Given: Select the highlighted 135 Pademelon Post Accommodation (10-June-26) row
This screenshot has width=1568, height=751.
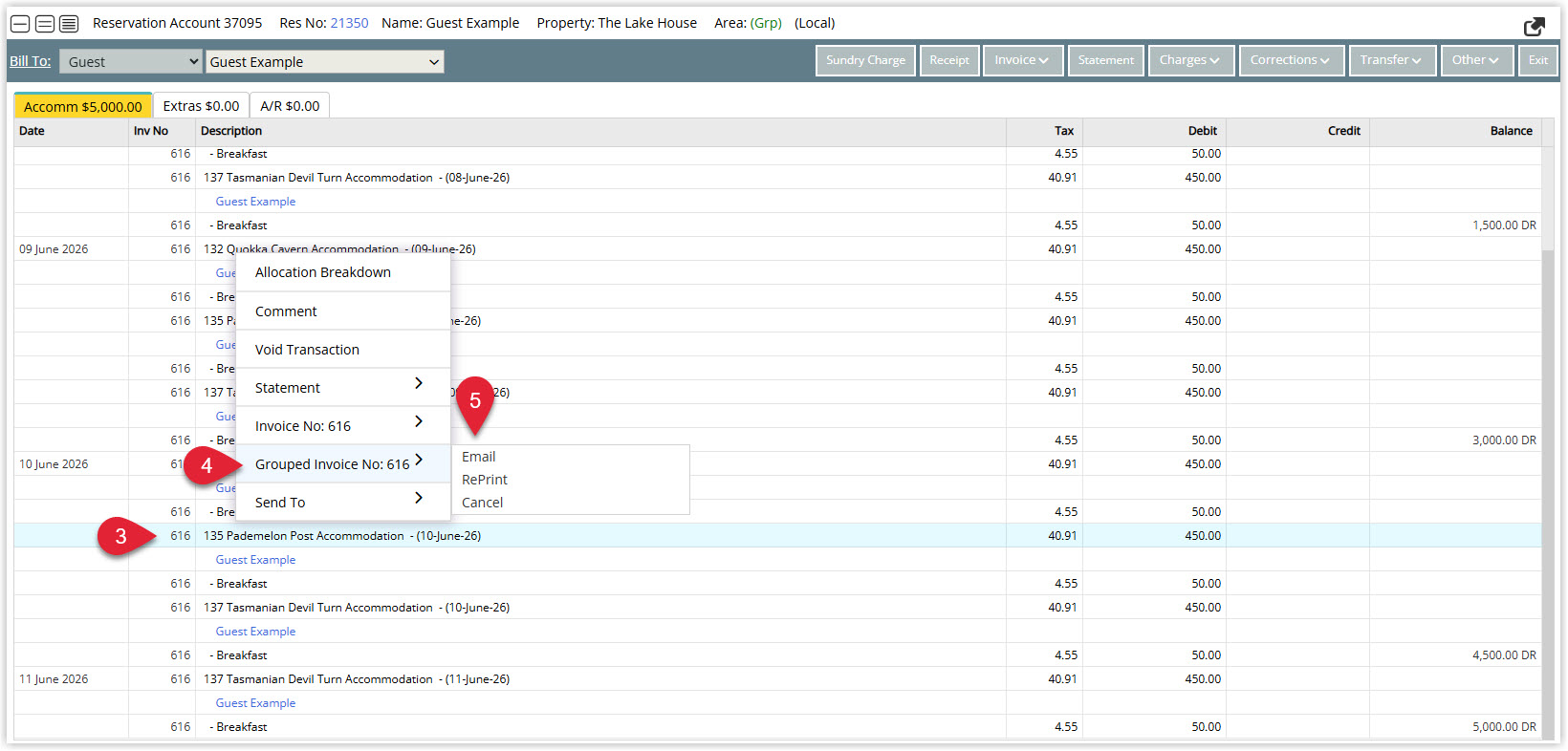Looking at the screenshot, I should (x=777, y=536).
